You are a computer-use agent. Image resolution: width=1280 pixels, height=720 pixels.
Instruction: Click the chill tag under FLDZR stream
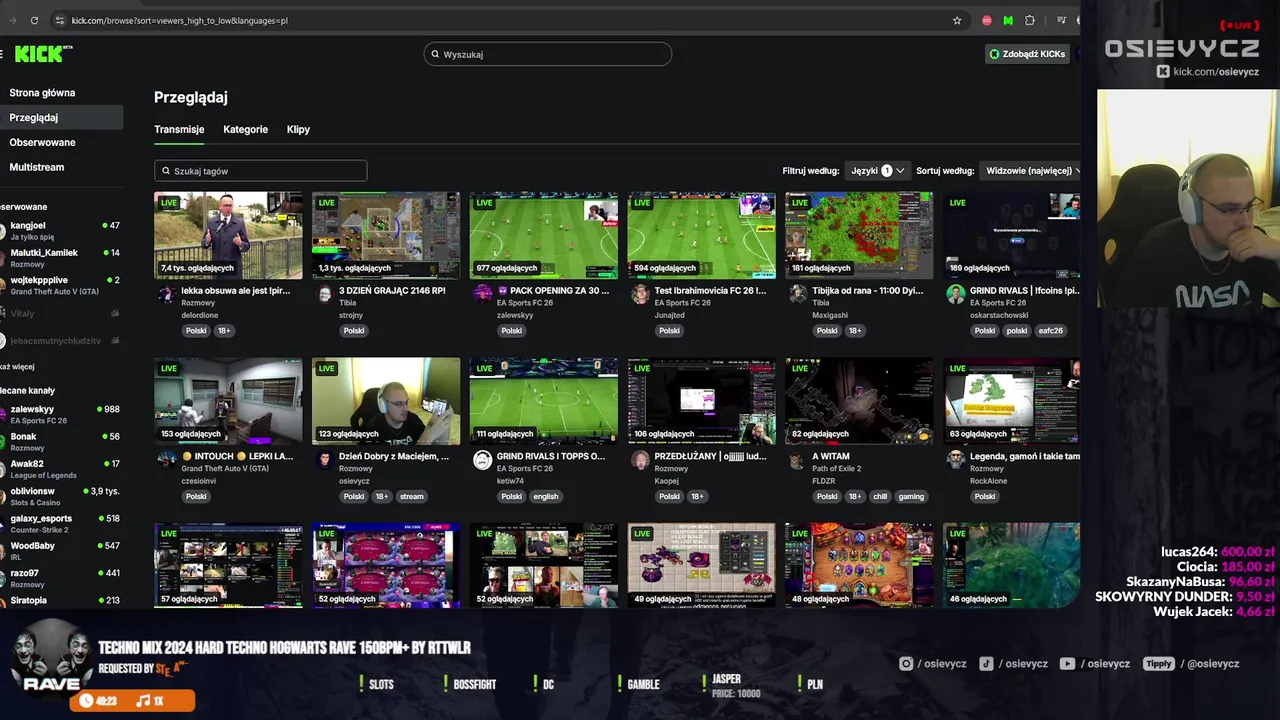[880, 497]
